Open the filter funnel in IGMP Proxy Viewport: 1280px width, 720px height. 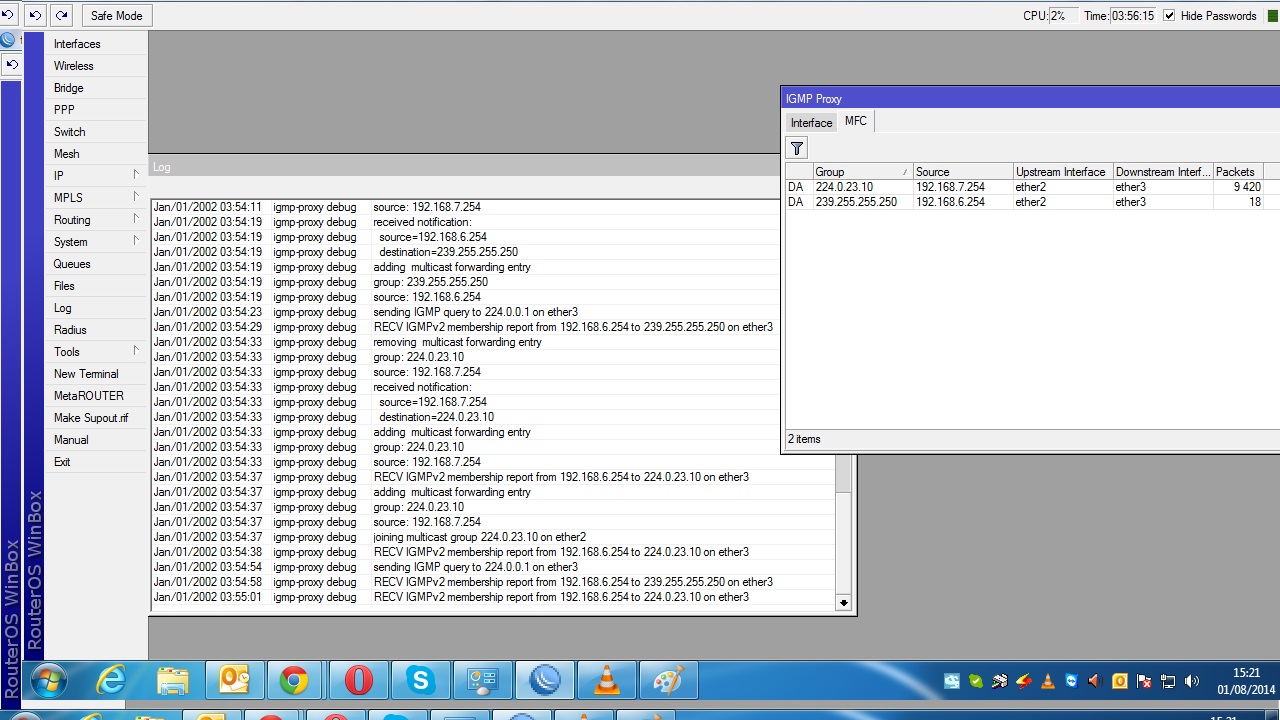797,149
